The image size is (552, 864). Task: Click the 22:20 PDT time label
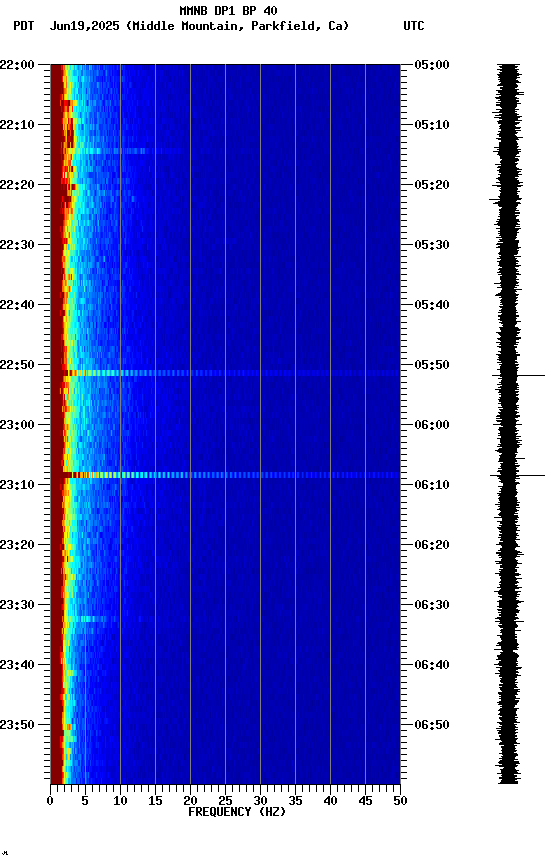[17, 185]
